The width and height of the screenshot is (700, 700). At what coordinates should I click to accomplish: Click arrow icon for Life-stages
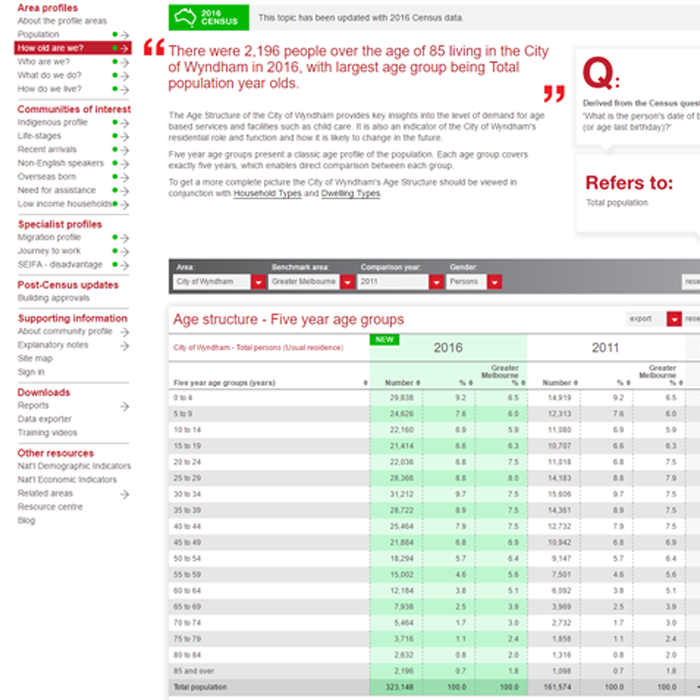pos(125,136)
